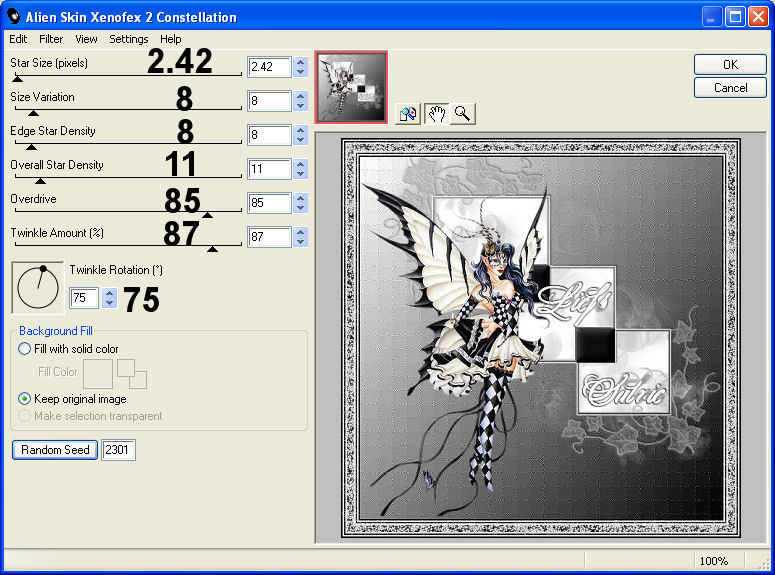The width and height of the screenshot is (775, 575).
Task: Decrease Overall Star Density with down arrow
Action: 301,174
